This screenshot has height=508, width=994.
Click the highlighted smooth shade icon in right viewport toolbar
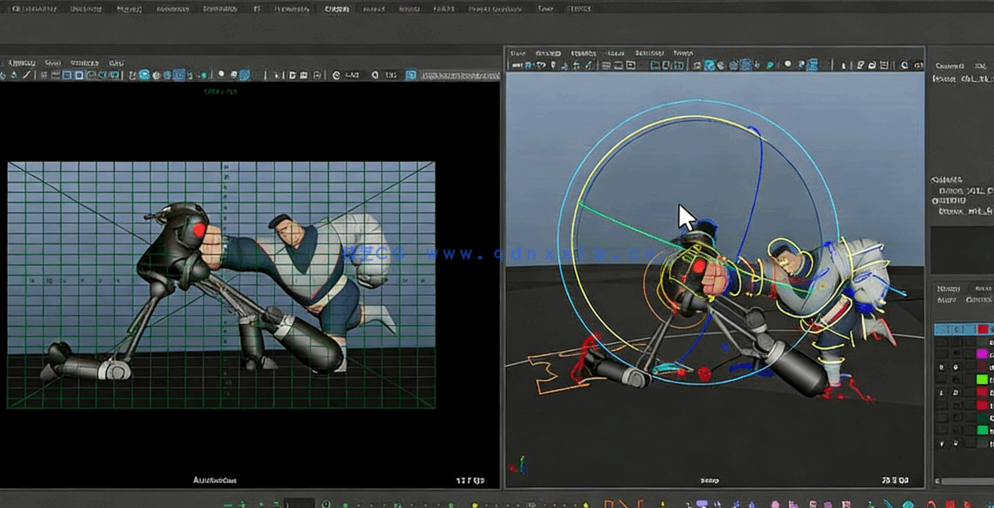pyautogui.click(x=709, y=66)
